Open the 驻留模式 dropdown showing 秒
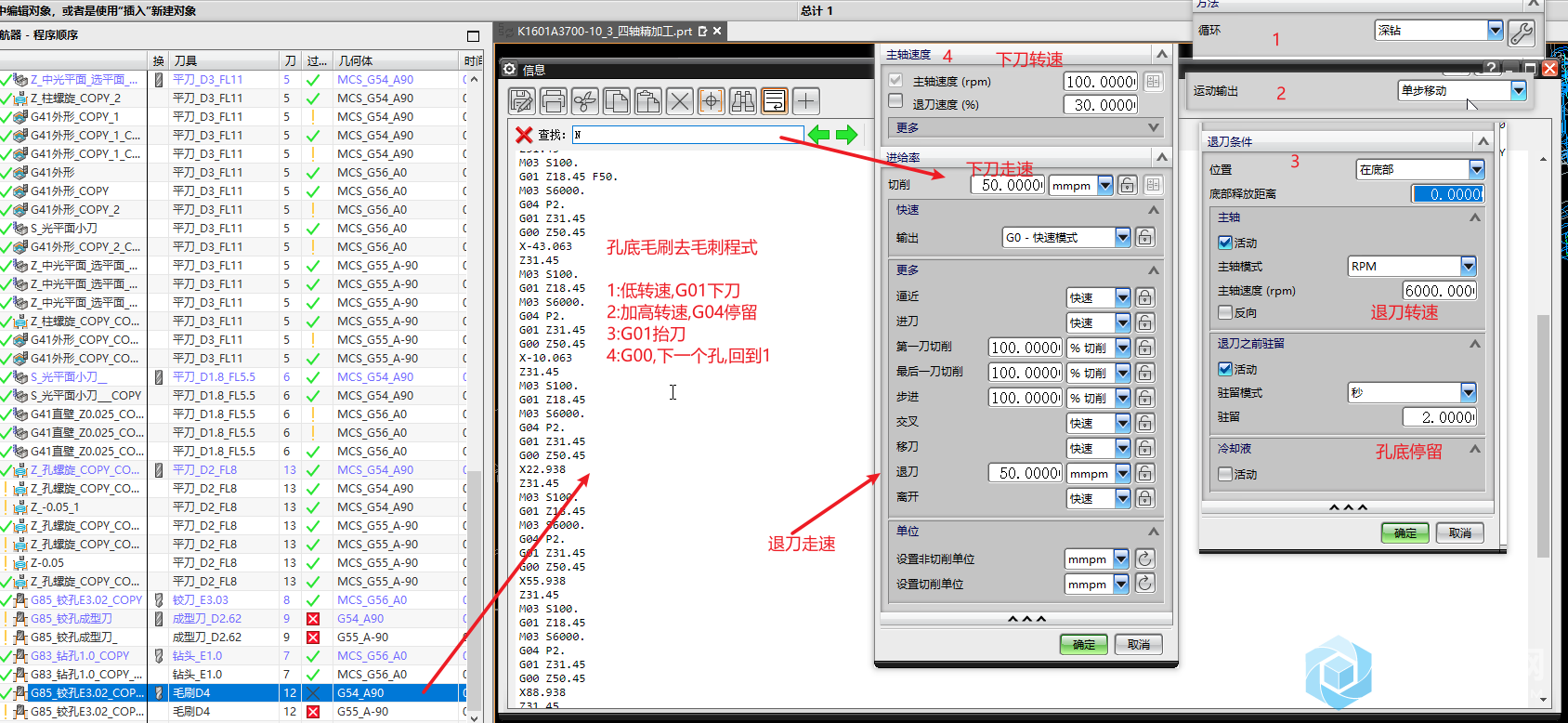 (1412, 392)
